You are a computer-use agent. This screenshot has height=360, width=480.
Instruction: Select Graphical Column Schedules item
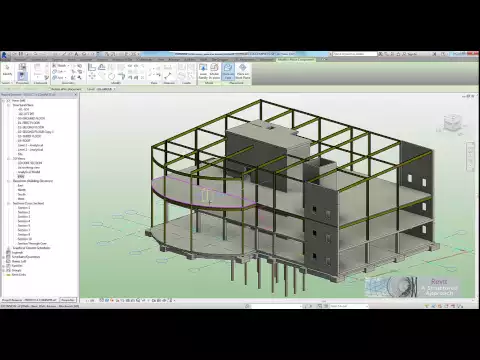coord(32,248)
